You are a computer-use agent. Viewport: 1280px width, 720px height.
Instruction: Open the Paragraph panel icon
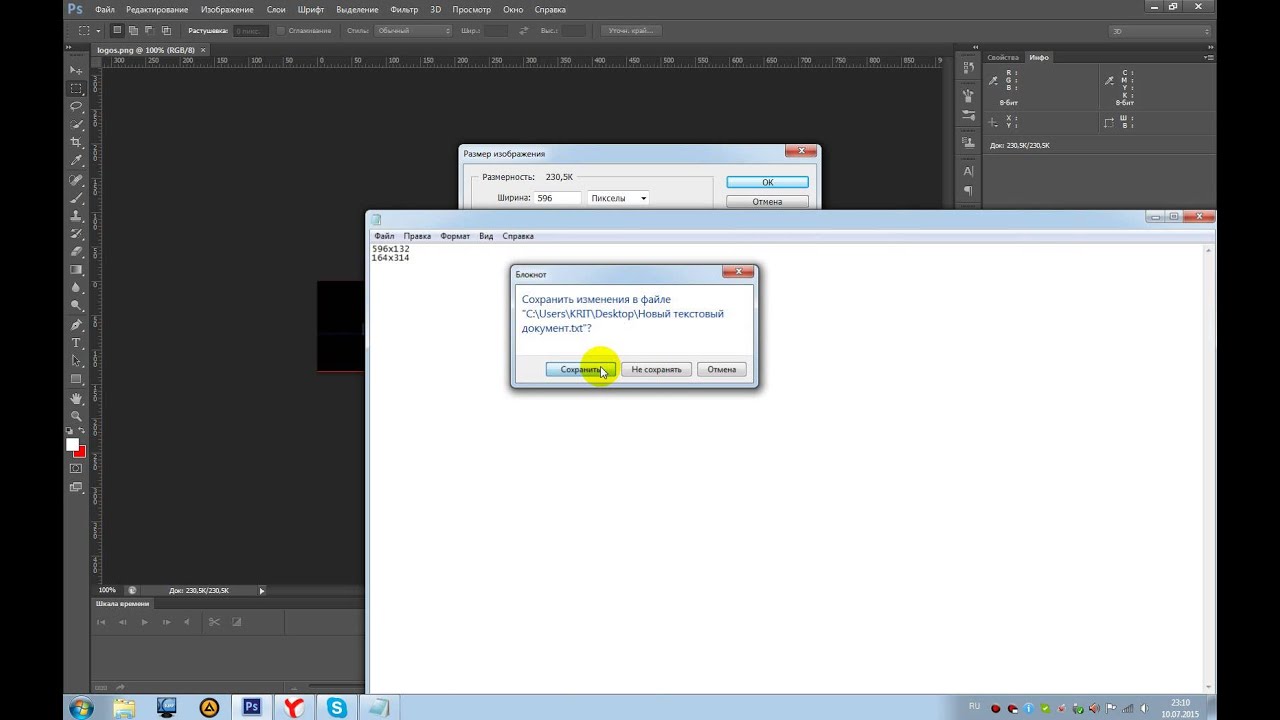pyautogui.click(x=968, y=190)
